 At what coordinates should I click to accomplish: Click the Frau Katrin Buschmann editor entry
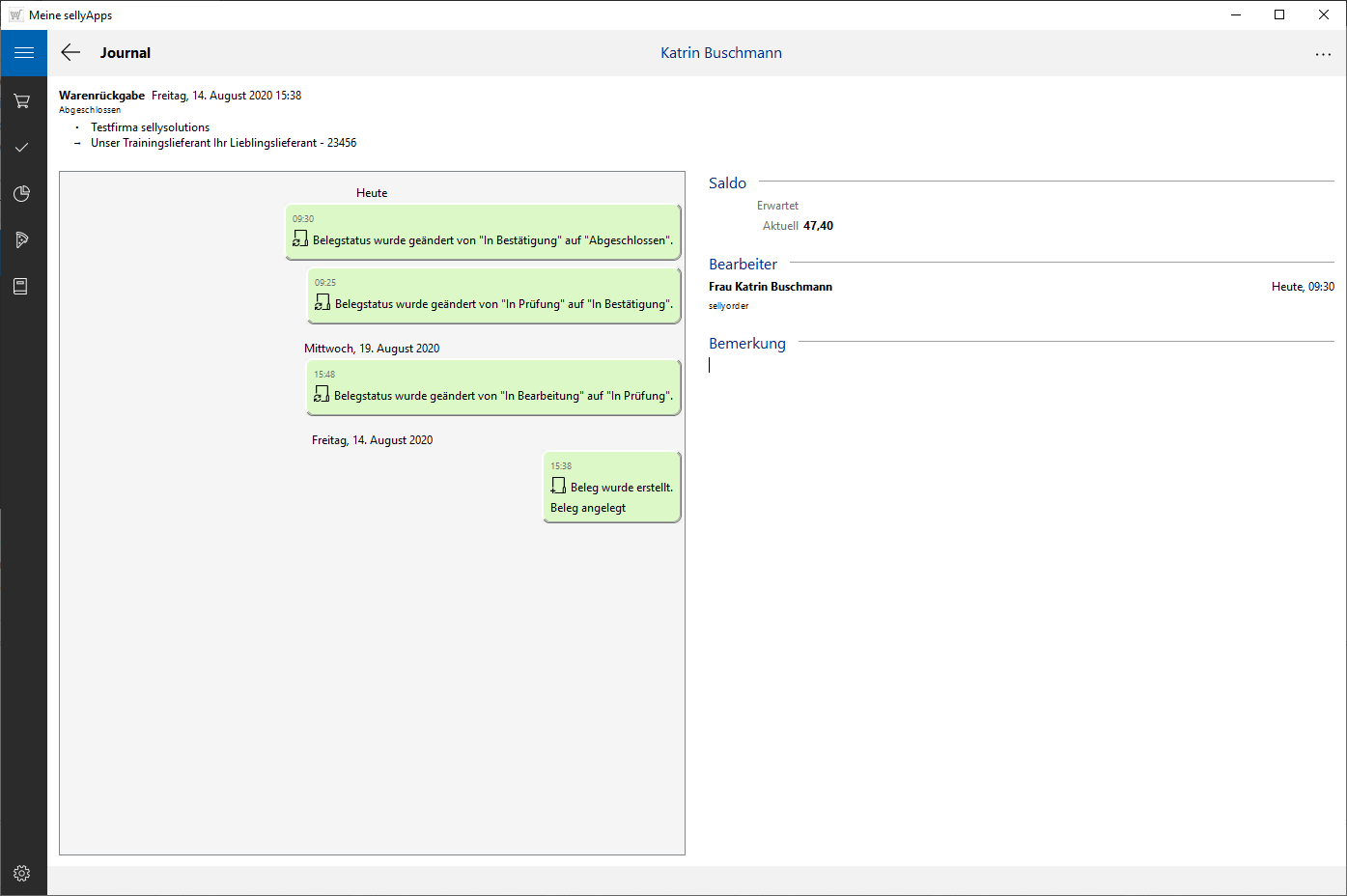point(771,287)
